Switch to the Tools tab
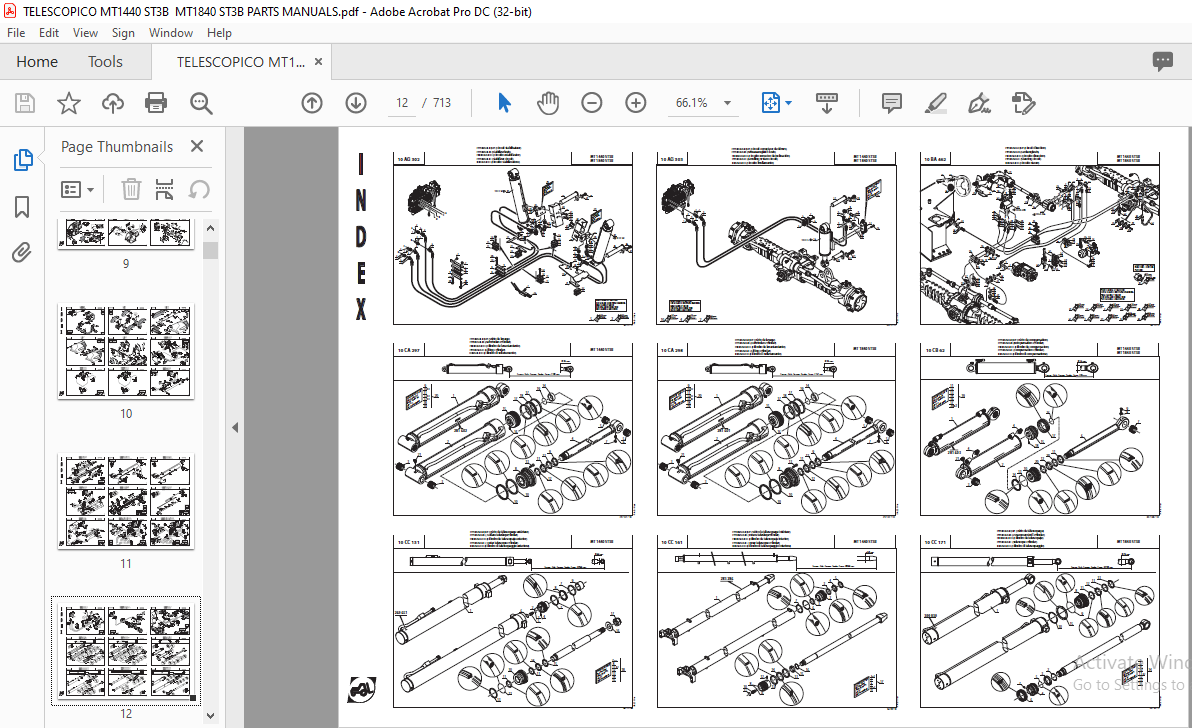 point(105,62)
